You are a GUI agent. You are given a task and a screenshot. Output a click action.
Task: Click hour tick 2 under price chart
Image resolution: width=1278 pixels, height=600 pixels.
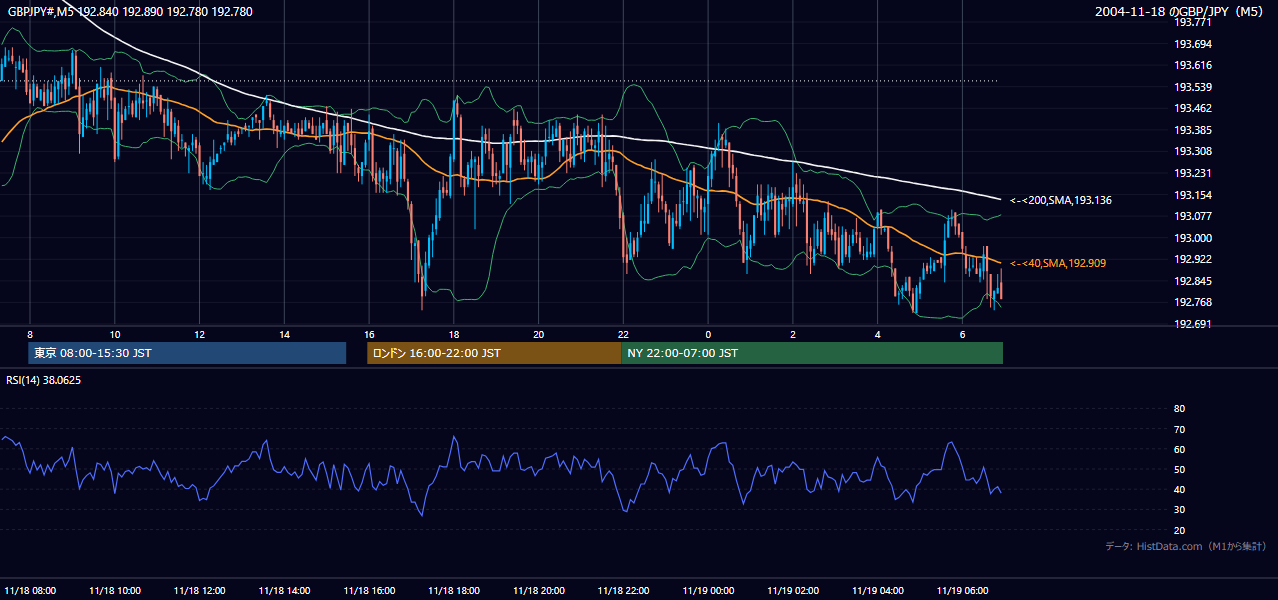[x=793, y=334]
